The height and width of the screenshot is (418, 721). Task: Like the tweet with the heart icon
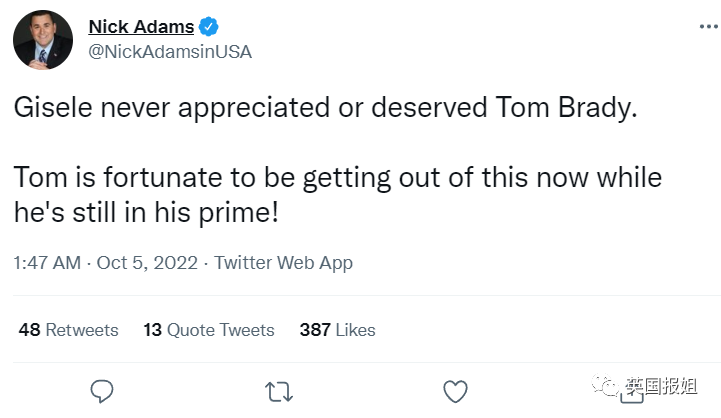455,389
